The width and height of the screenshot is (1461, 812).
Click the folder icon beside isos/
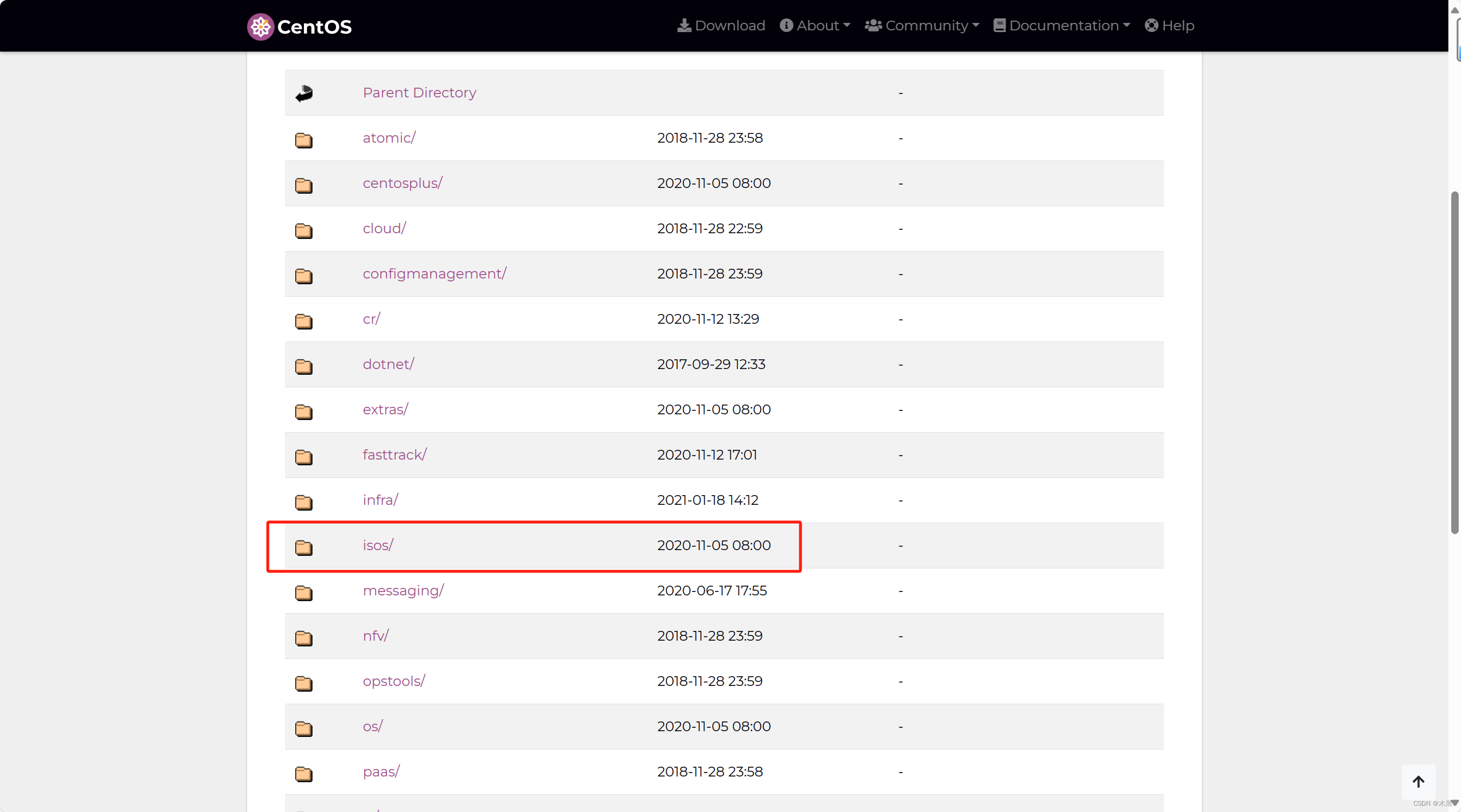304,547
